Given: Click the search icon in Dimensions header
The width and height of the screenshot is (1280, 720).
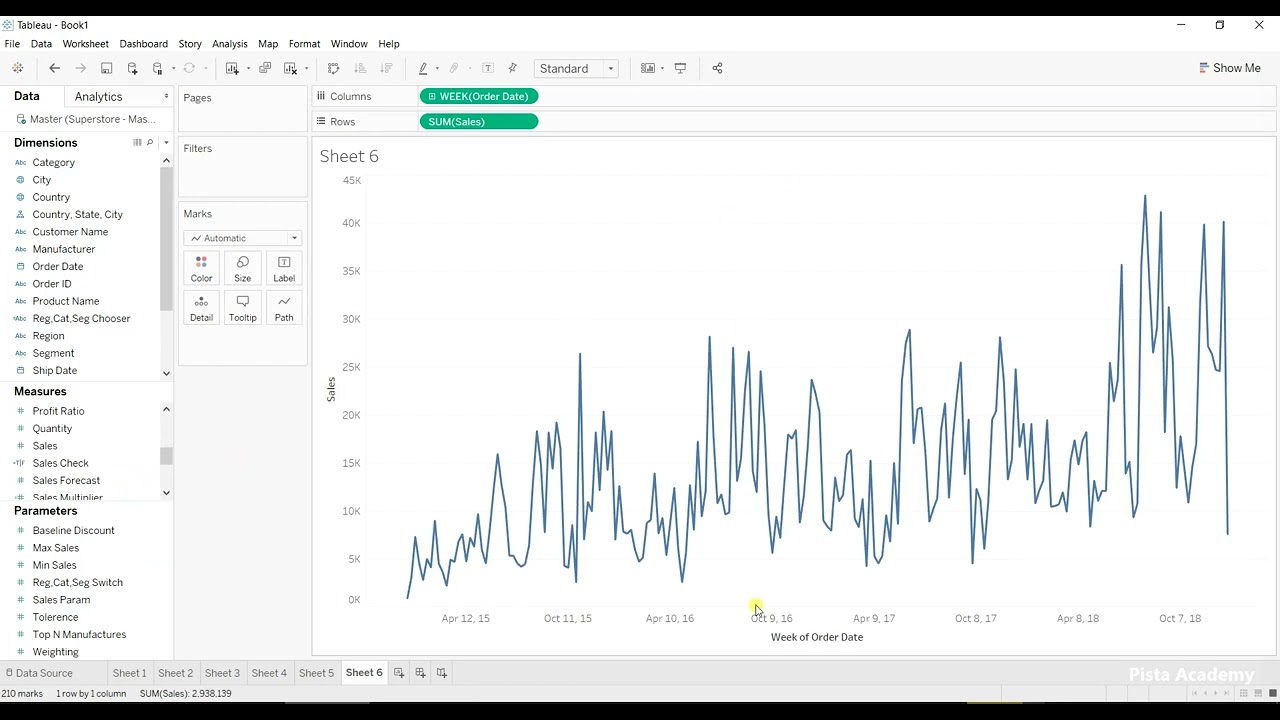Looking at the screenshot, I should point(150,143).
